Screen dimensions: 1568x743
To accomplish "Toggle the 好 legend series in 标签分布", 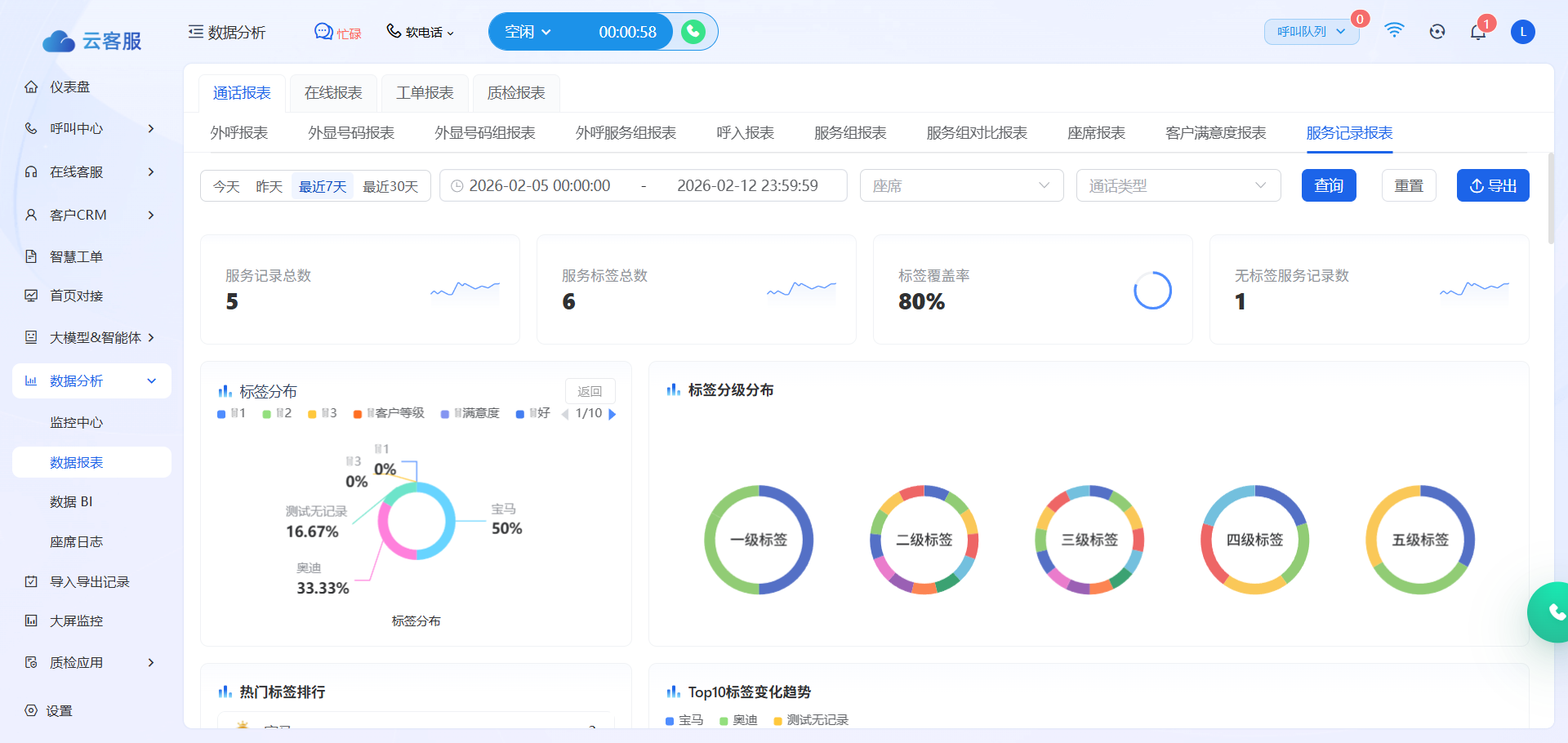I will point(532,413).
